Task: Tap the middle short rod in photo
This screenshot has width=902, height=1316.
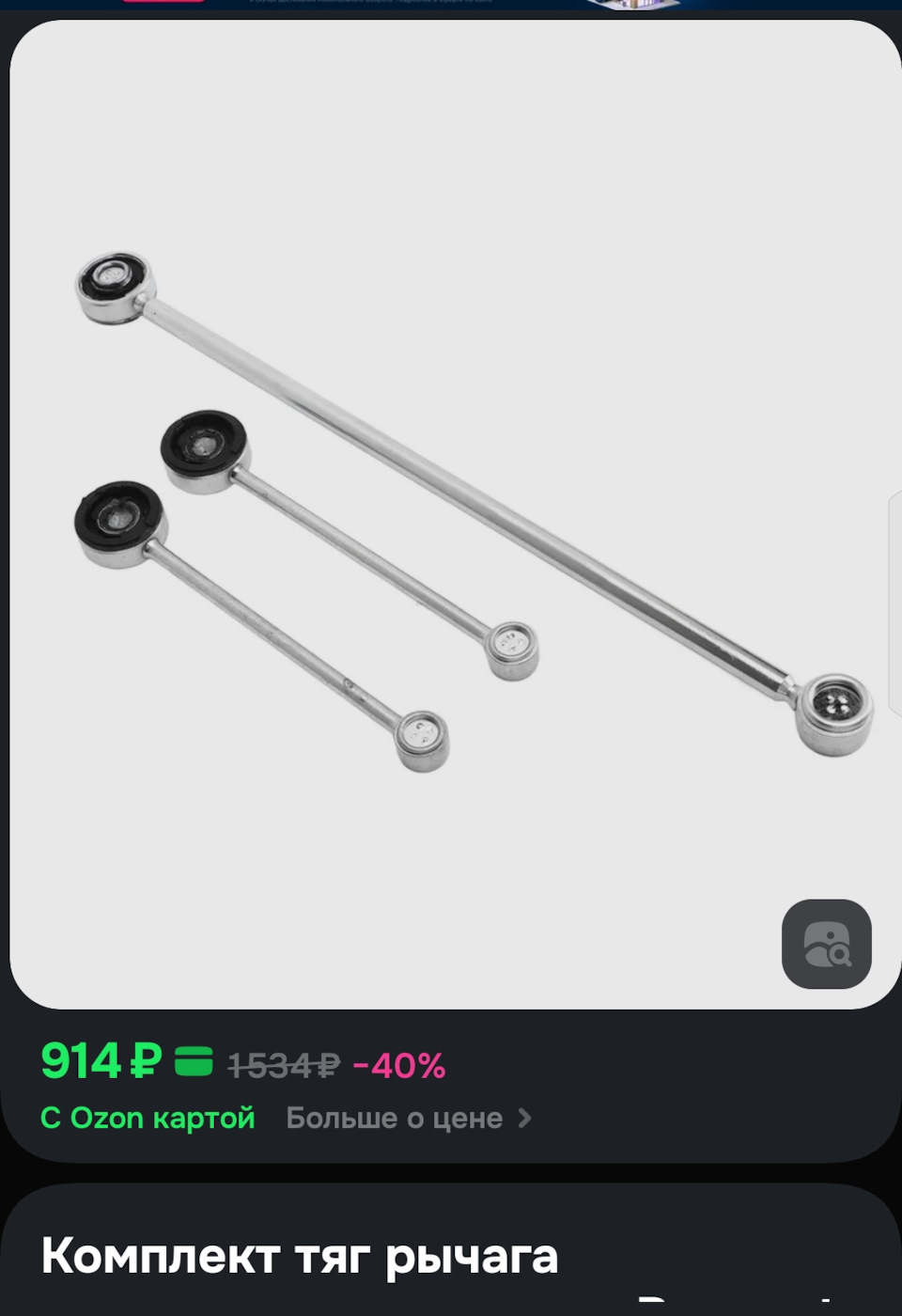Action: 350,545
